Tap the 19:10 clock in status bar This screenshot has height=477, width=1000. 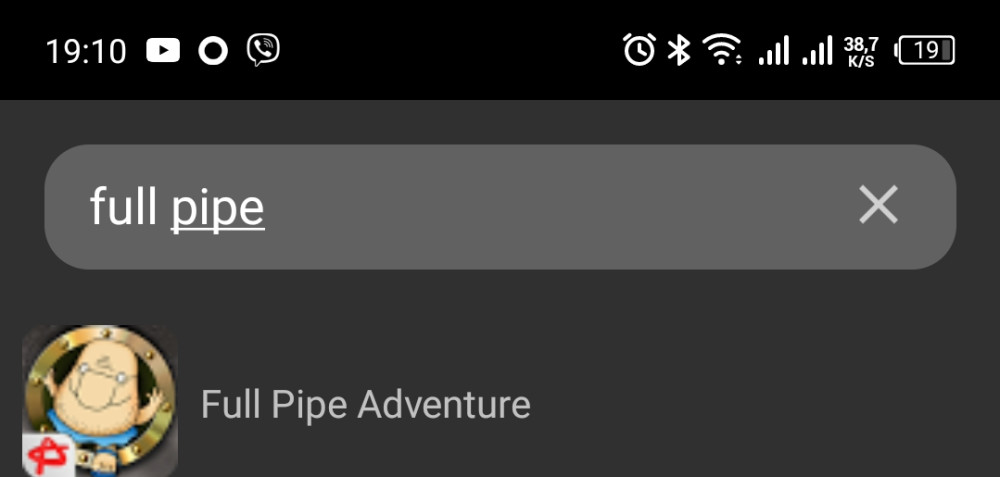(x=86, y=51)
